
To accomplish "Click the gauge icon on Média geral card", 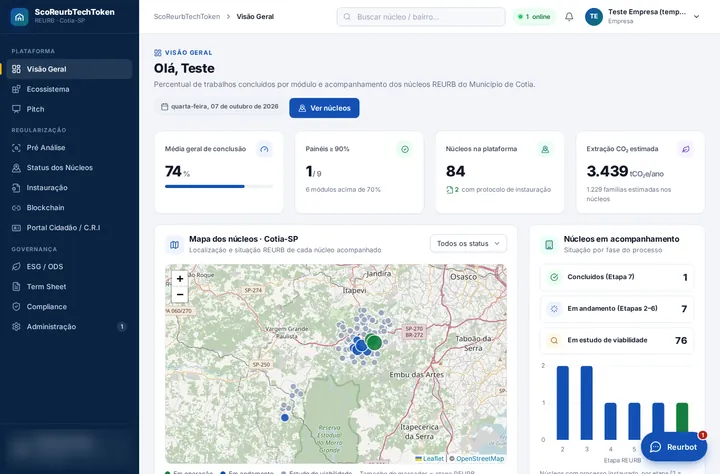I will 264,149.
